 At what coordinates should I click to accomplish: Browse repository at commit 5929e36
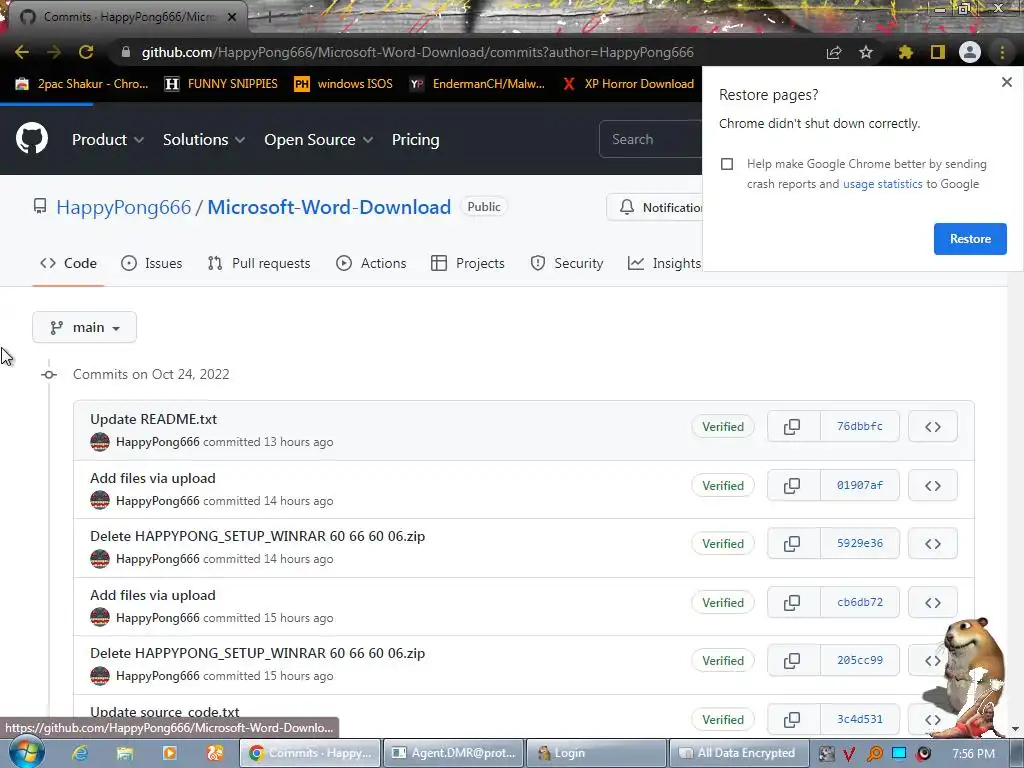(933, 543)
